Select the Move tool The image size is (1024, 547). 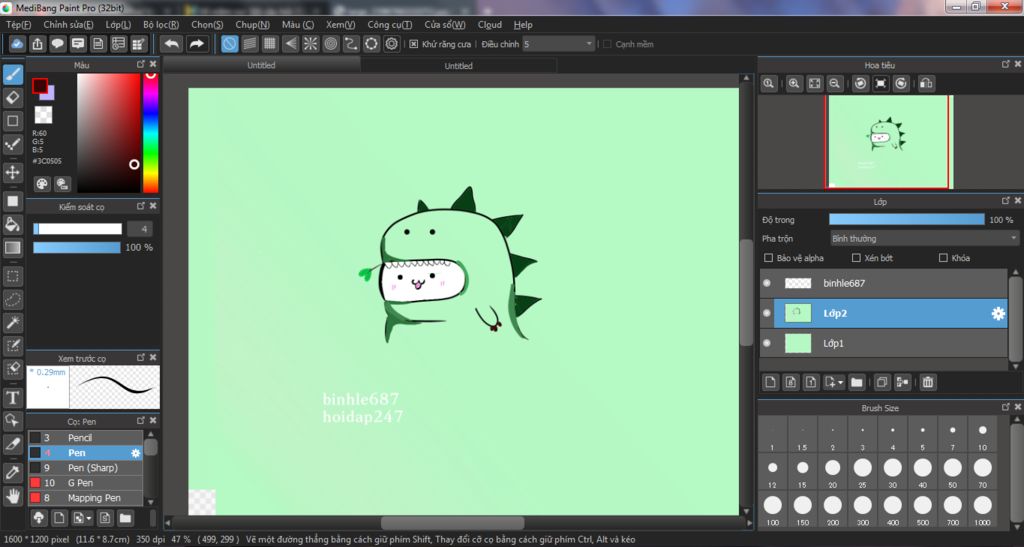pyautogui.click(x=12, y=172)
